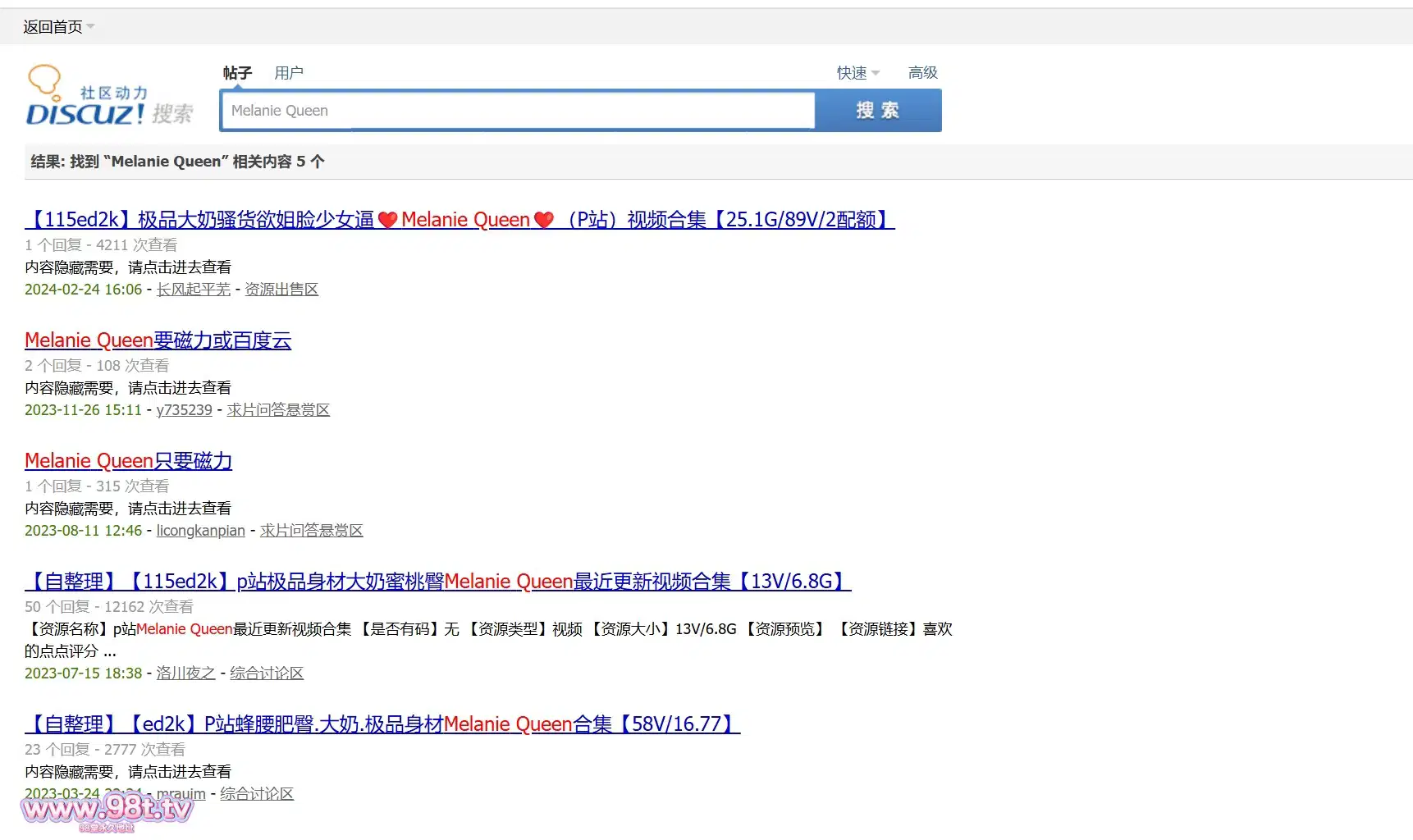This screenshot has height=840, width=1413.
Task: Open the 返回首页 dropdown
Action: pyautogui.click(x=58, y=27)
